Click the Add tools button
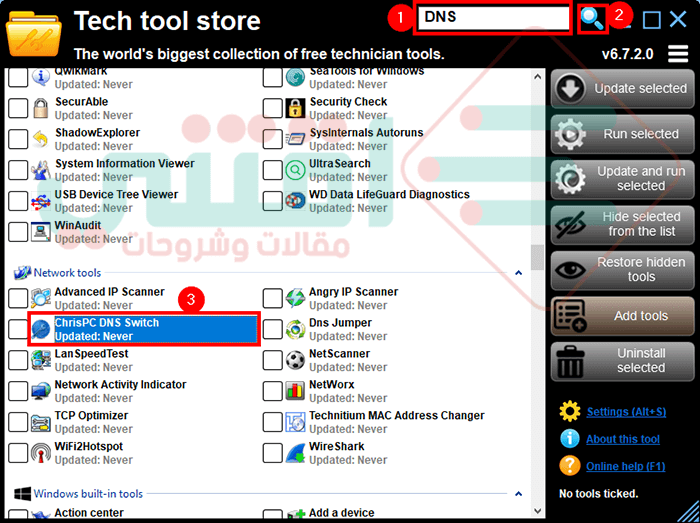Viewport: 700px width, 523px height. point(623,316)
